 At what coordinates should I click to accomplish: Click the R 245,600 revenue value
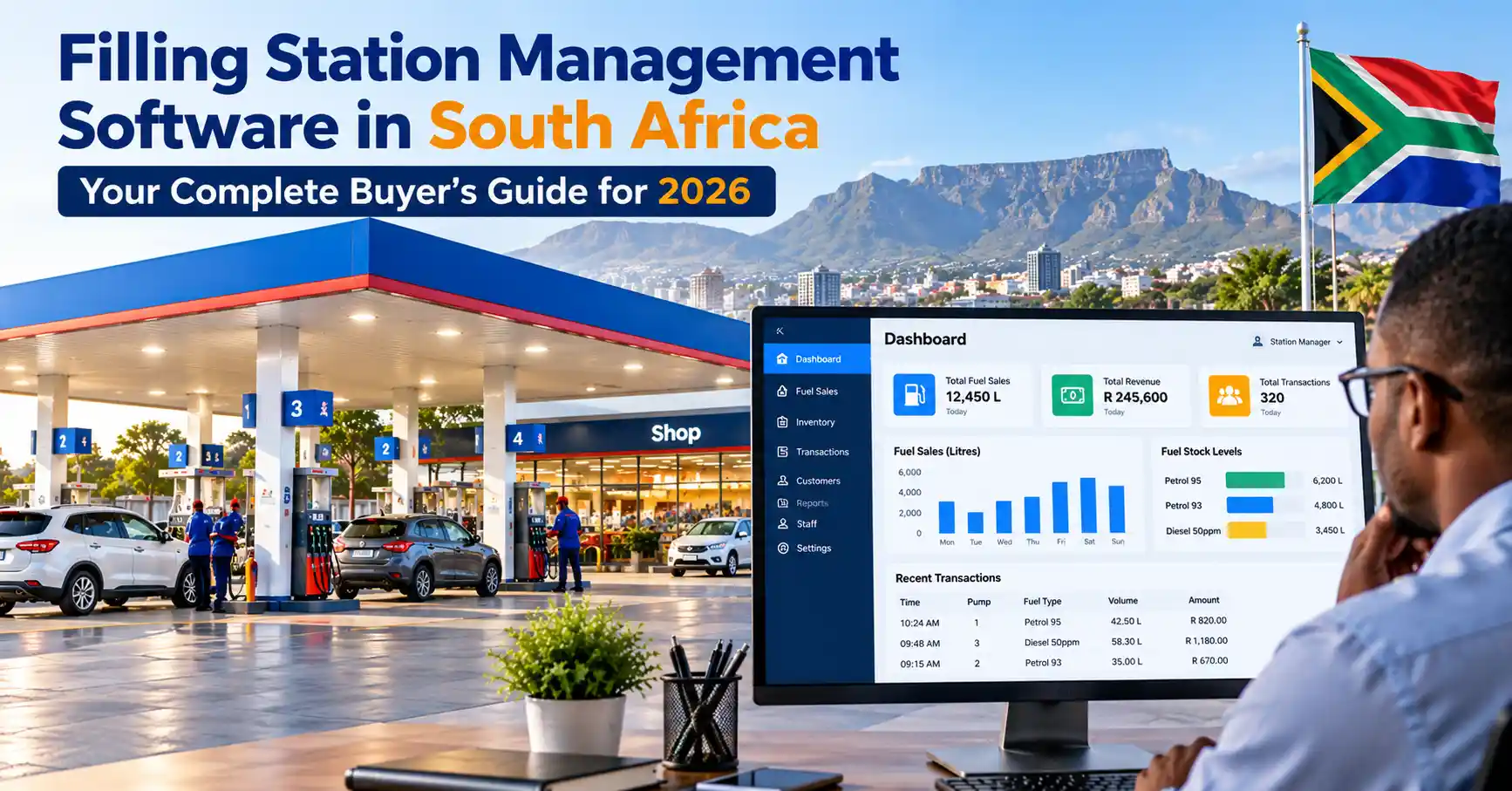(1135, 398)
